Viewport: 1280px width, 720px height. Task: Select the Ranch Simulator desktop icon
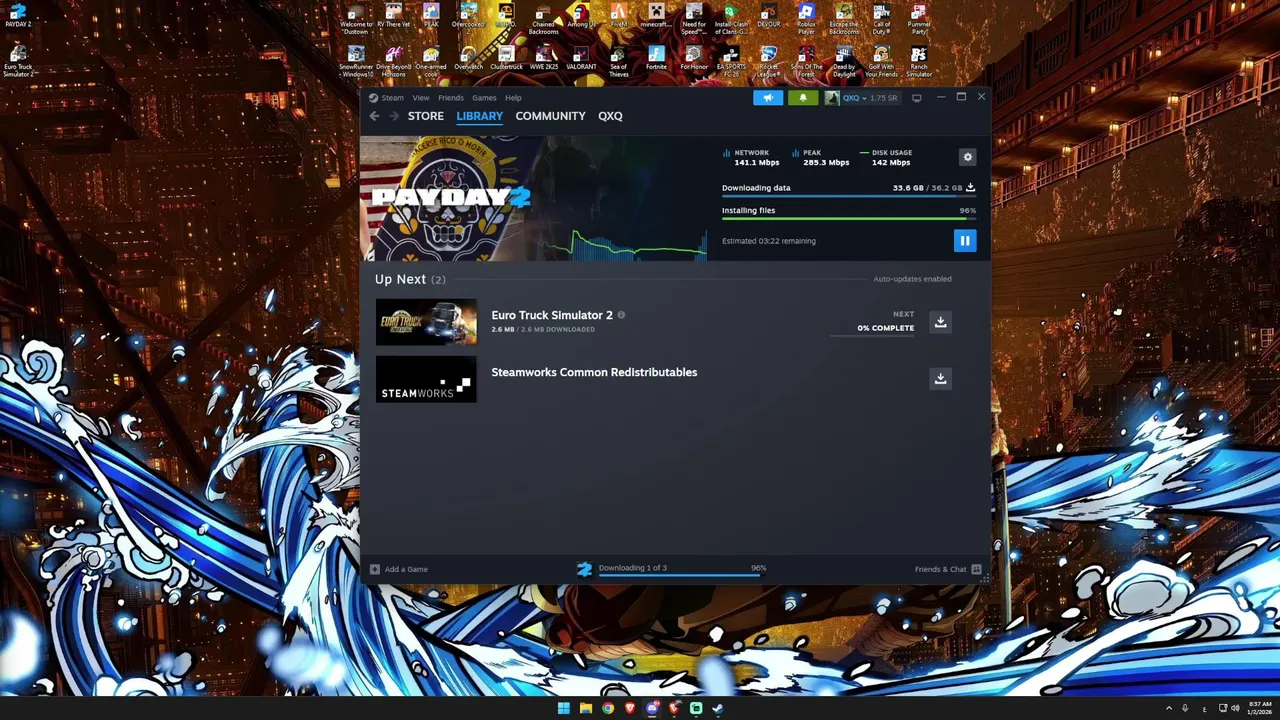point(919,61)
